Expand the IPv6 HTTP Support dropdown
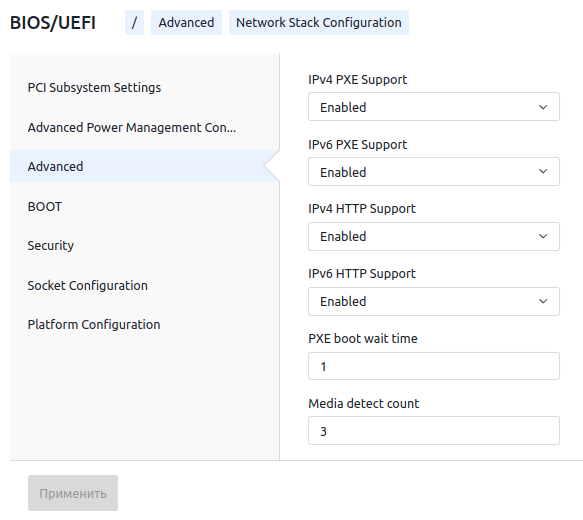This screenshot has height=520, width=583. 434,301
